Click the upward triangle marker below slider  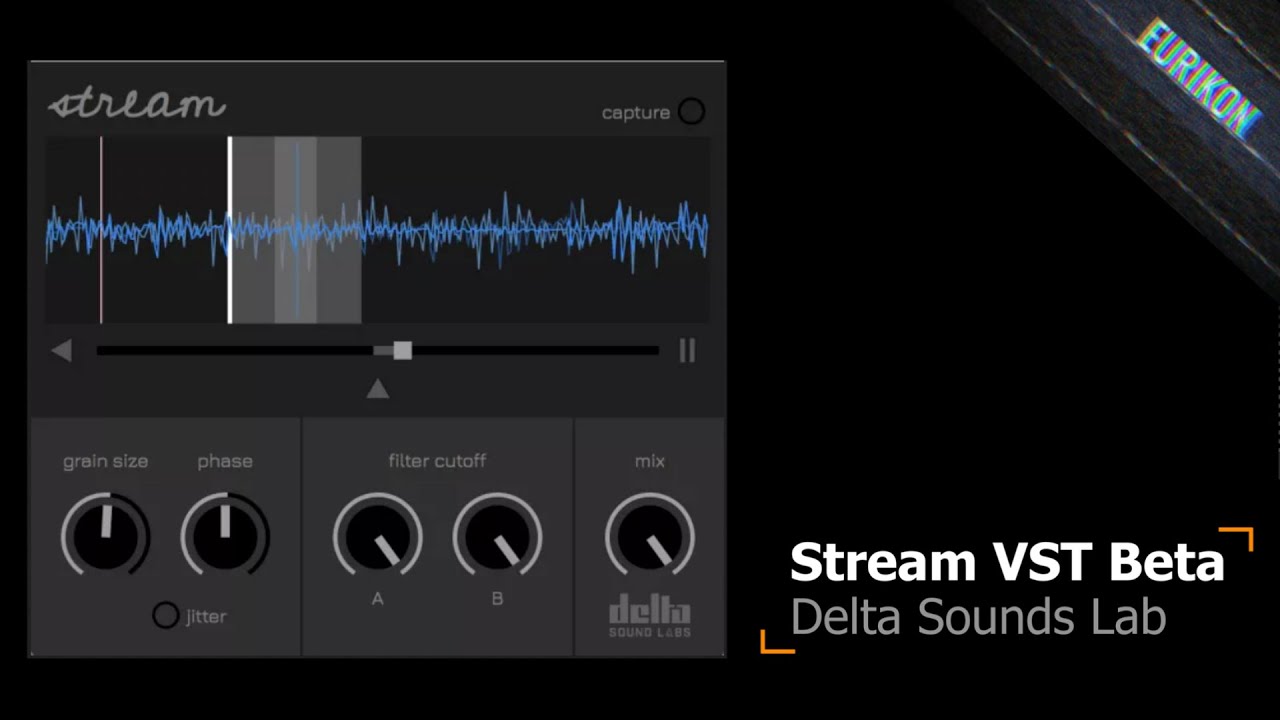(x=377, y=389)
